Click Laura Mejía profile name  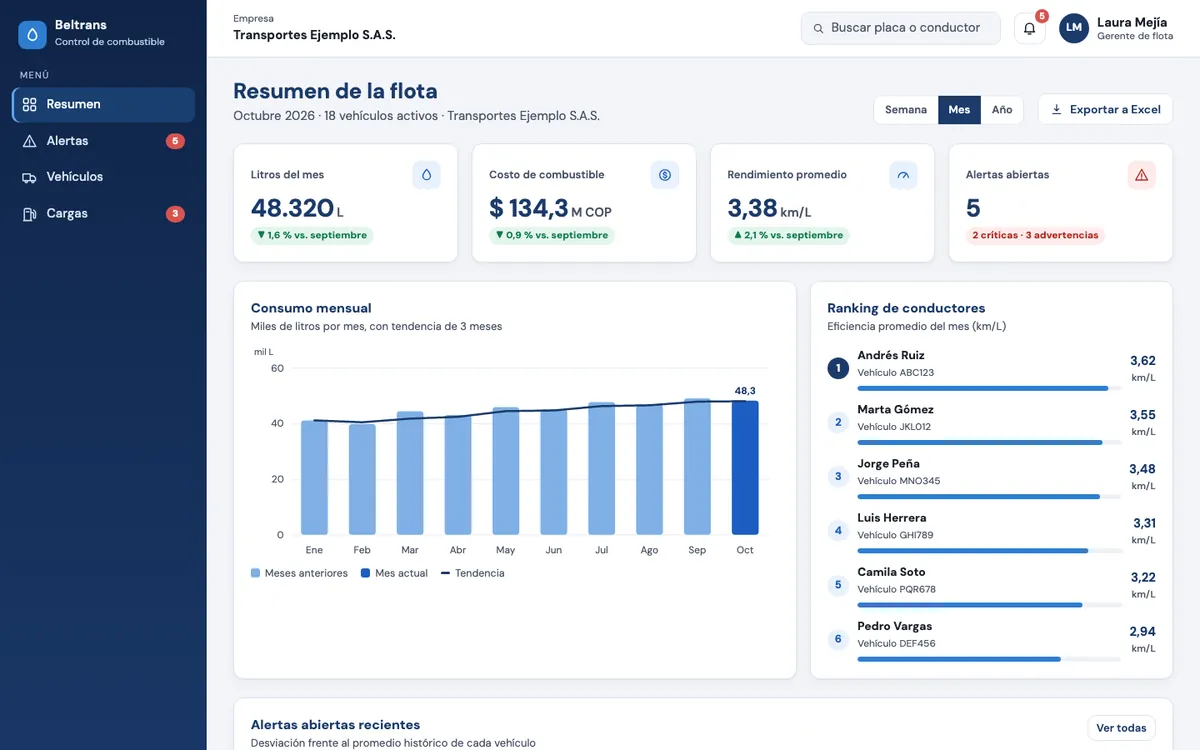tap(1132, 22)
